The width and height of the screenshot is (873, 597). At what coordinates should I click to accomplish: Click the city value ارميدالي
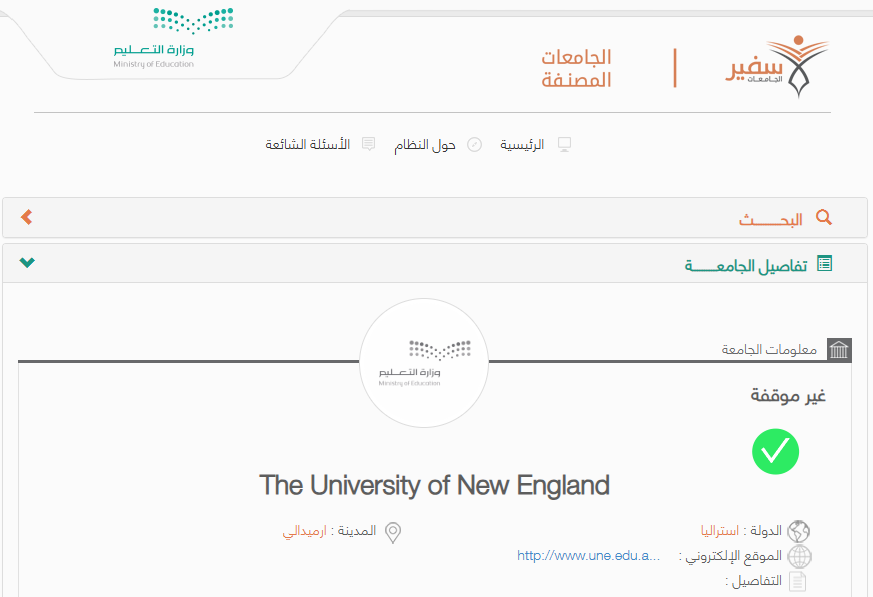pos(304,531)
